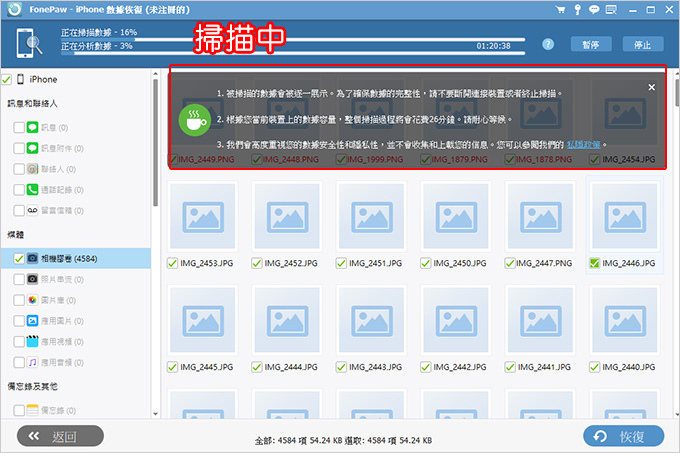Open the privacy policy link
The height and width of the screenshot is (453, 680).
coord(583,145)
